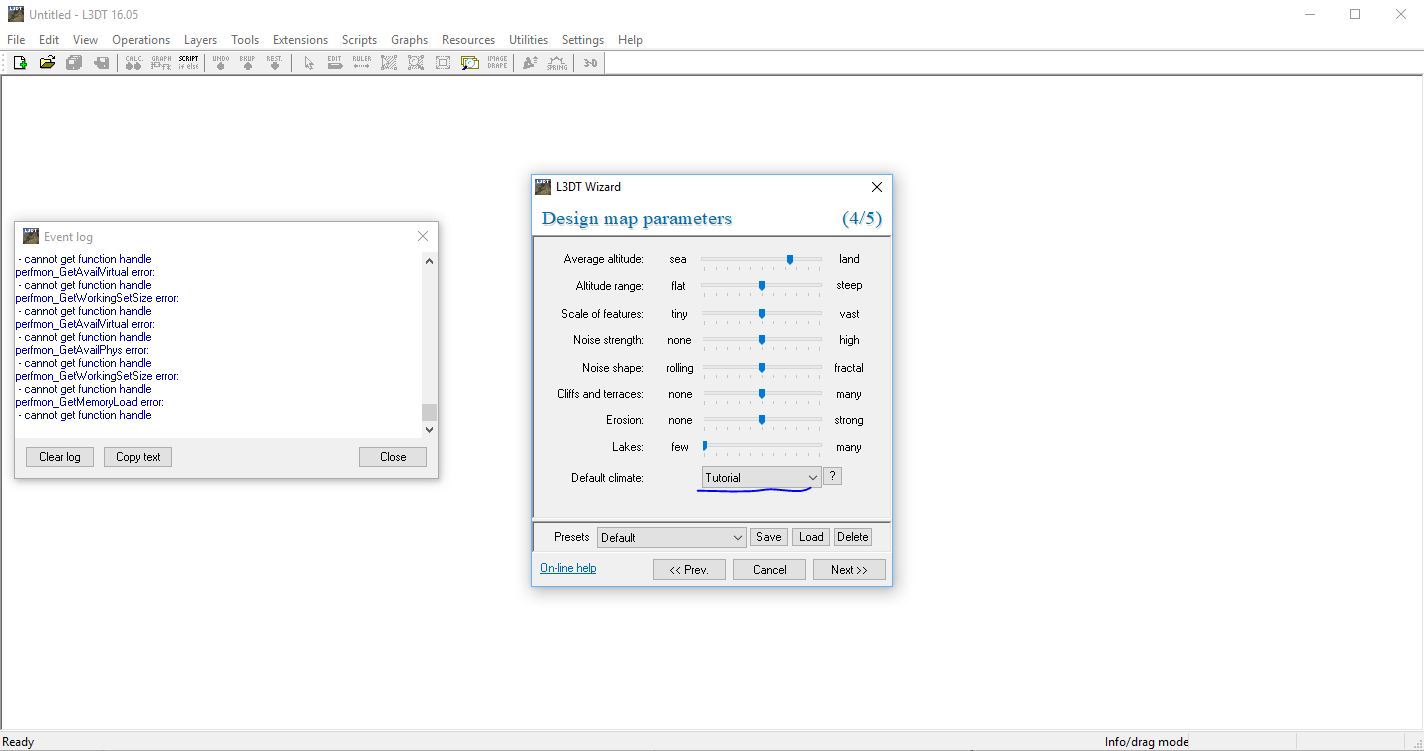The image size is (1424, 751).
Task: Click 'Info/drag mode' in the status bar
Action: [x=1146, y=742]
